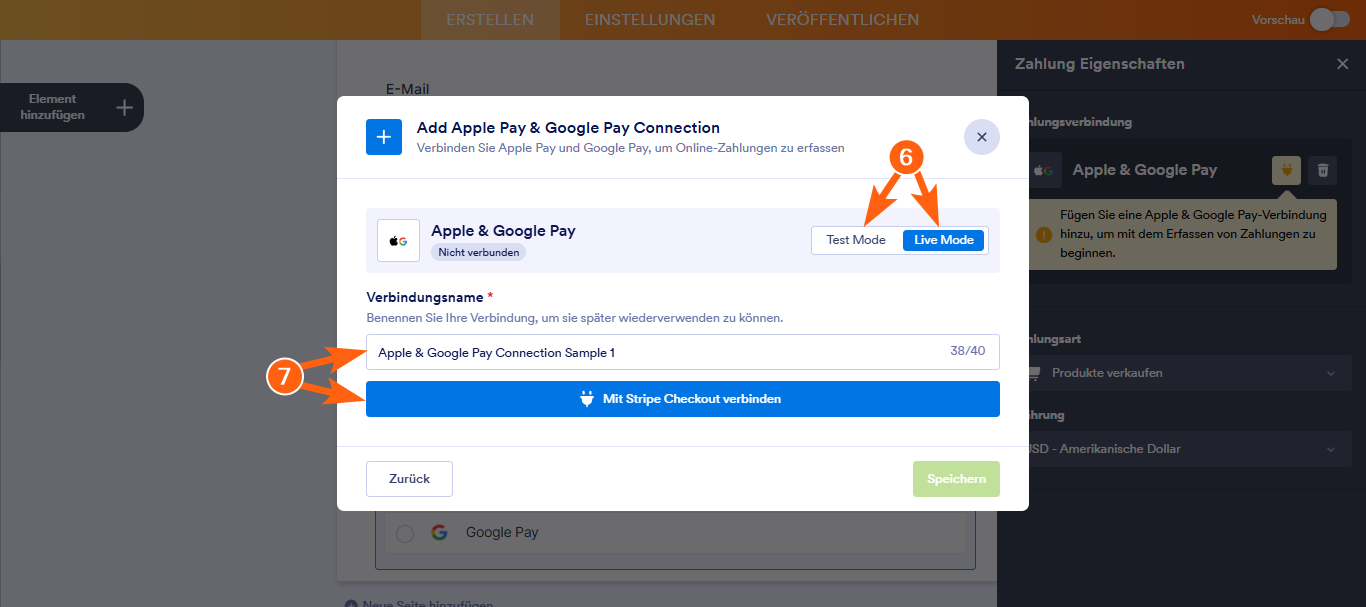Viewport: 1366px width, 607px height.
Task: Click the trash delete icon in side panel
Action: tap(1323, 170)
